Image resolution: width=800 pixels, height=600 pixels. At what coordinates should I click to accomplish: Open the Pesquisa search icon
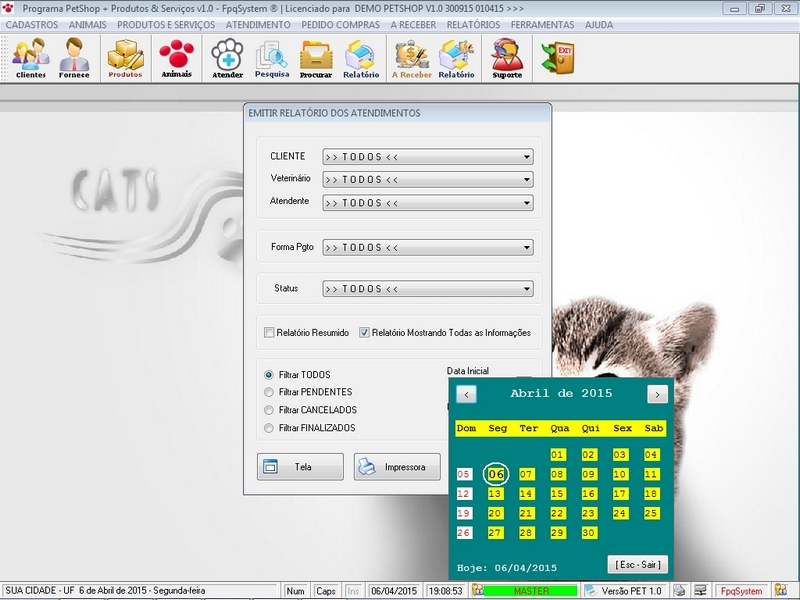(271, 58)
